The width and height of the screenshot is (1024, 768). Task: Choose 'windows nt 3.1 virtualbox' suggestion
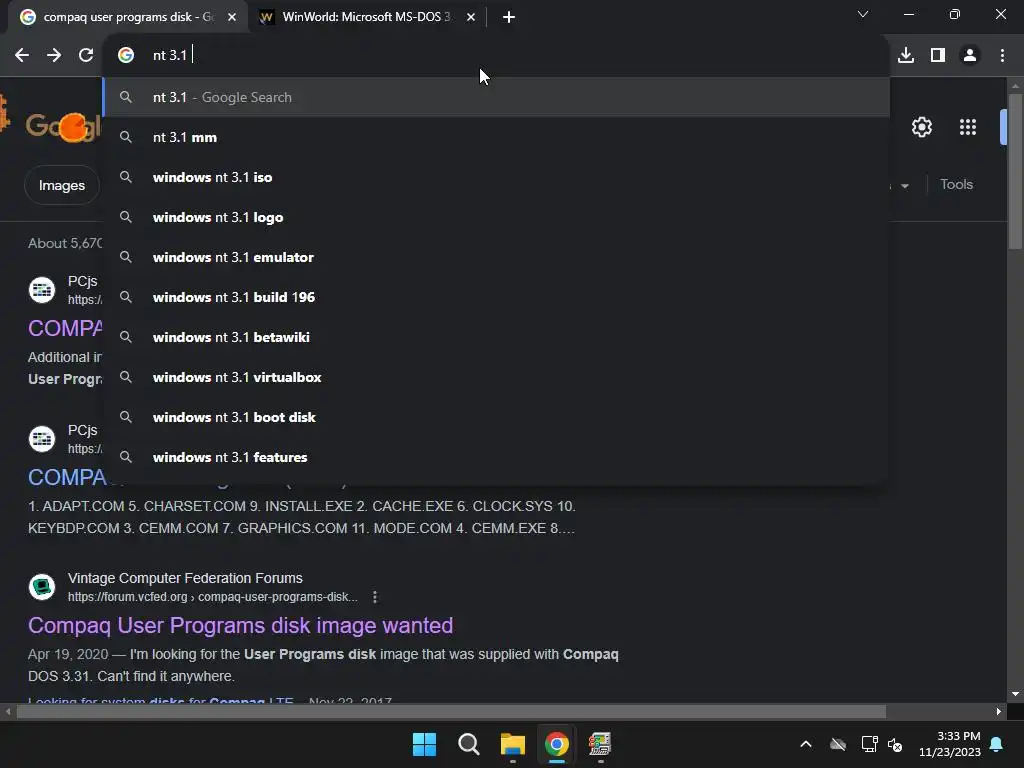point(496,377)
